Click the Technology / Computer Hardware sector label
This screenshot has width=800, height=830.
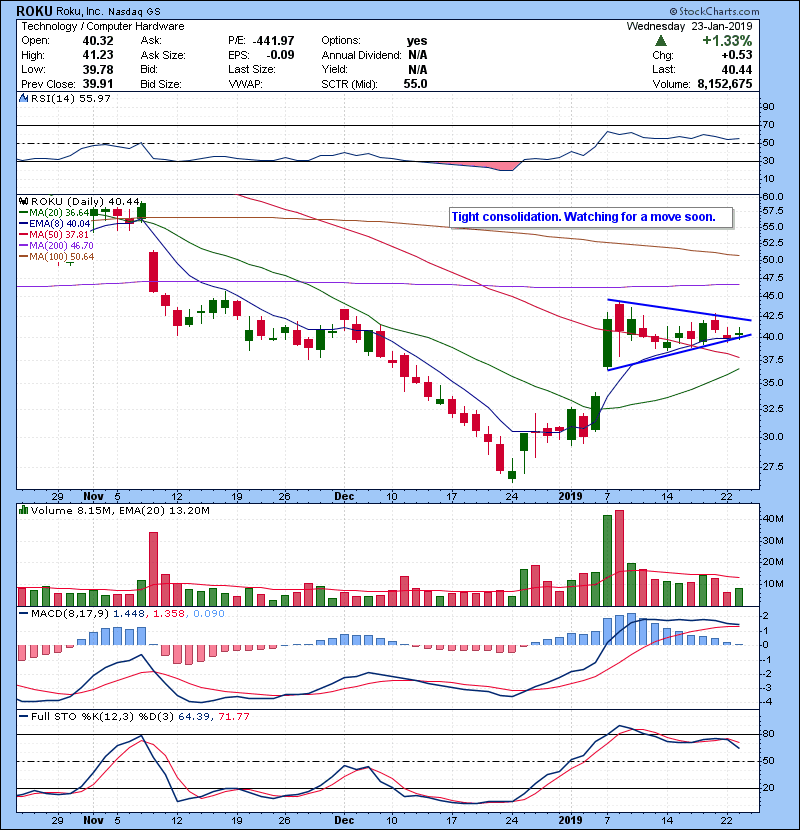click(103, 26)
